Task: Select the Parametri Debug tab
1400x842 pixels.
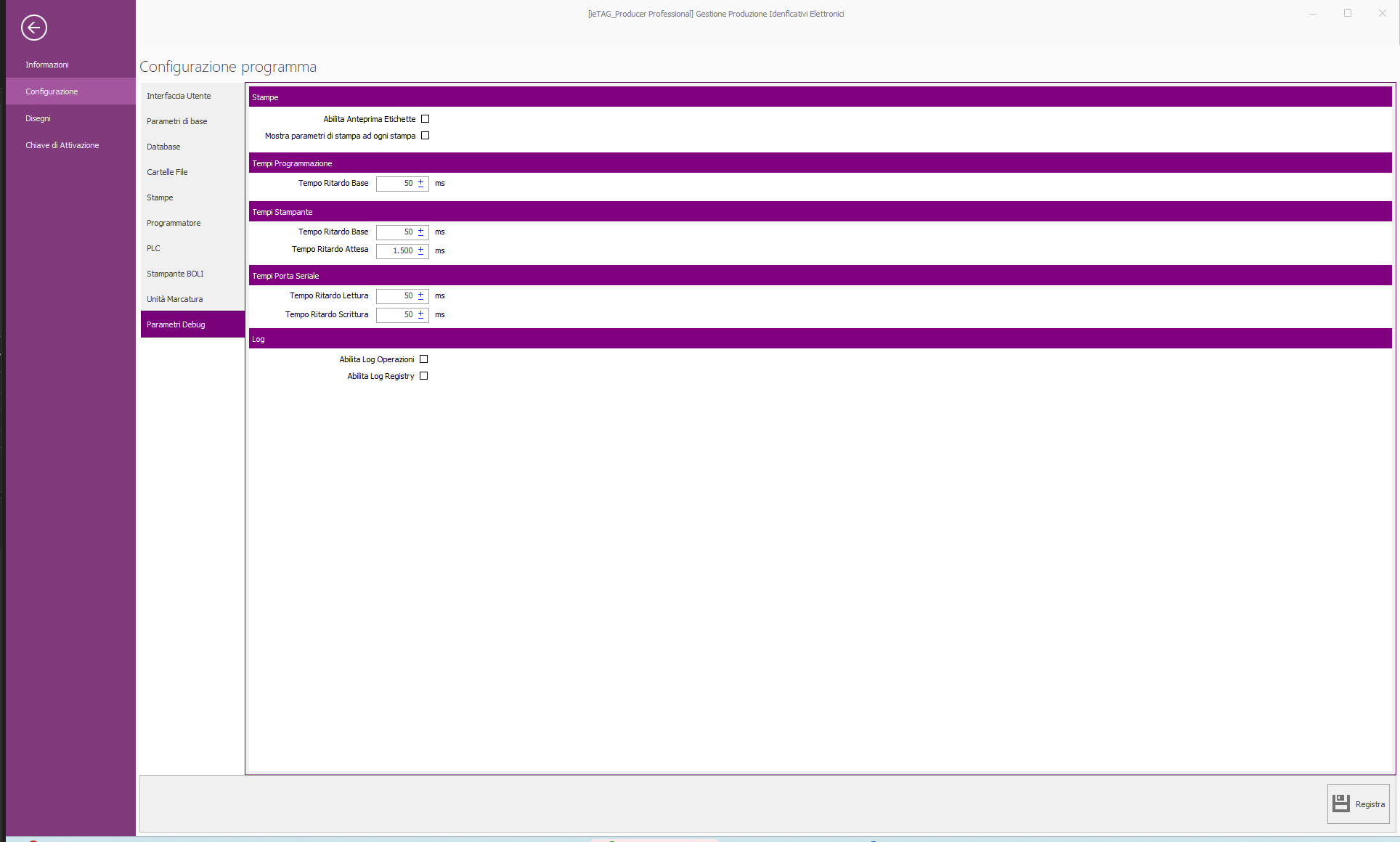Action: [192, 324]
